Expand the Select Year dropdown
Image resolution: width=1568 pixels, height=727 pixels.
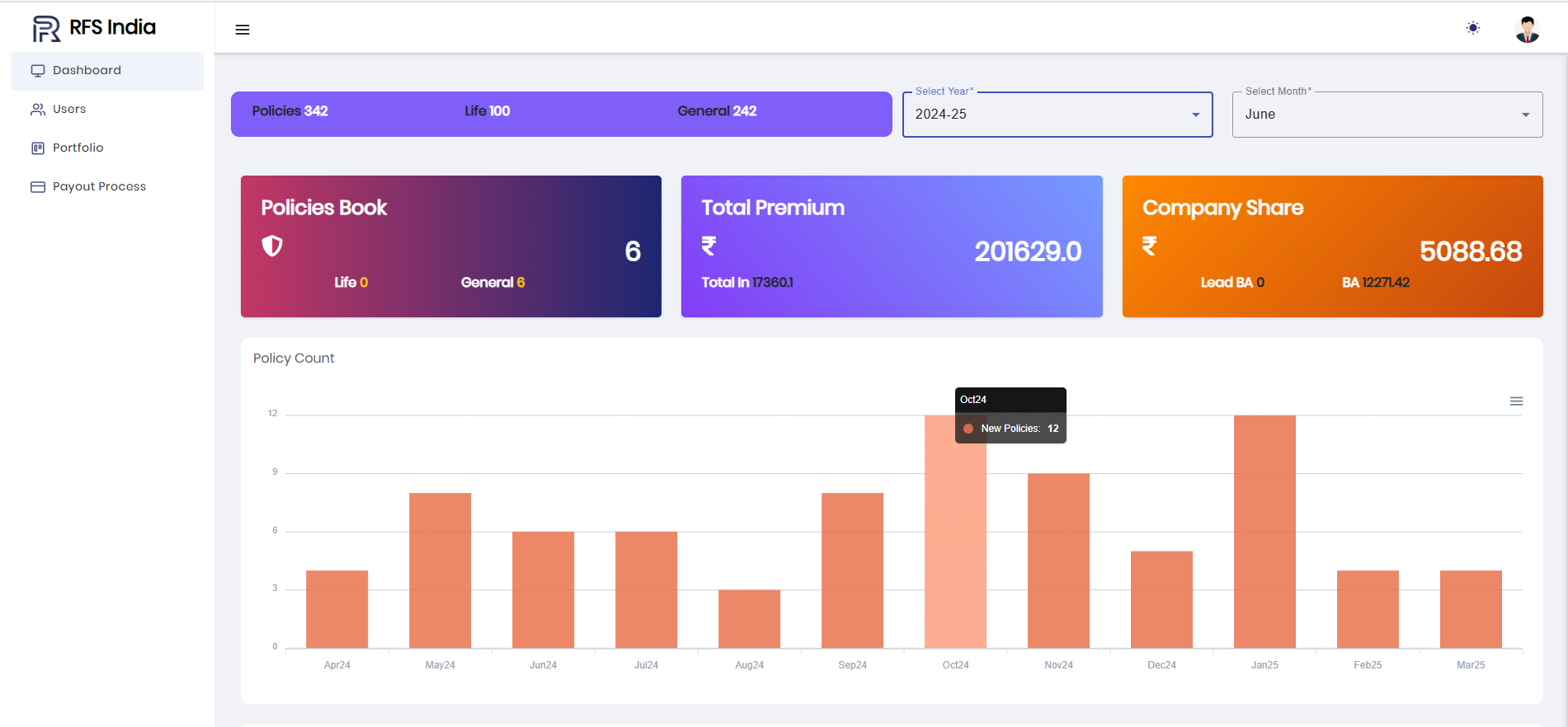point(1057,115)
